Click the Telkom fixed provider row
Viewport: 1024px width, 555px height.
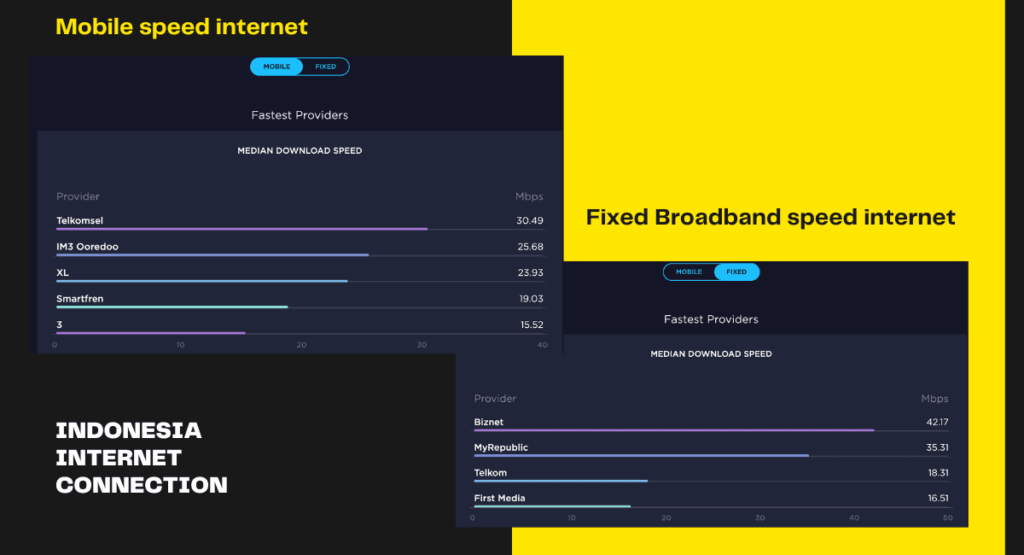click(711, 474)
